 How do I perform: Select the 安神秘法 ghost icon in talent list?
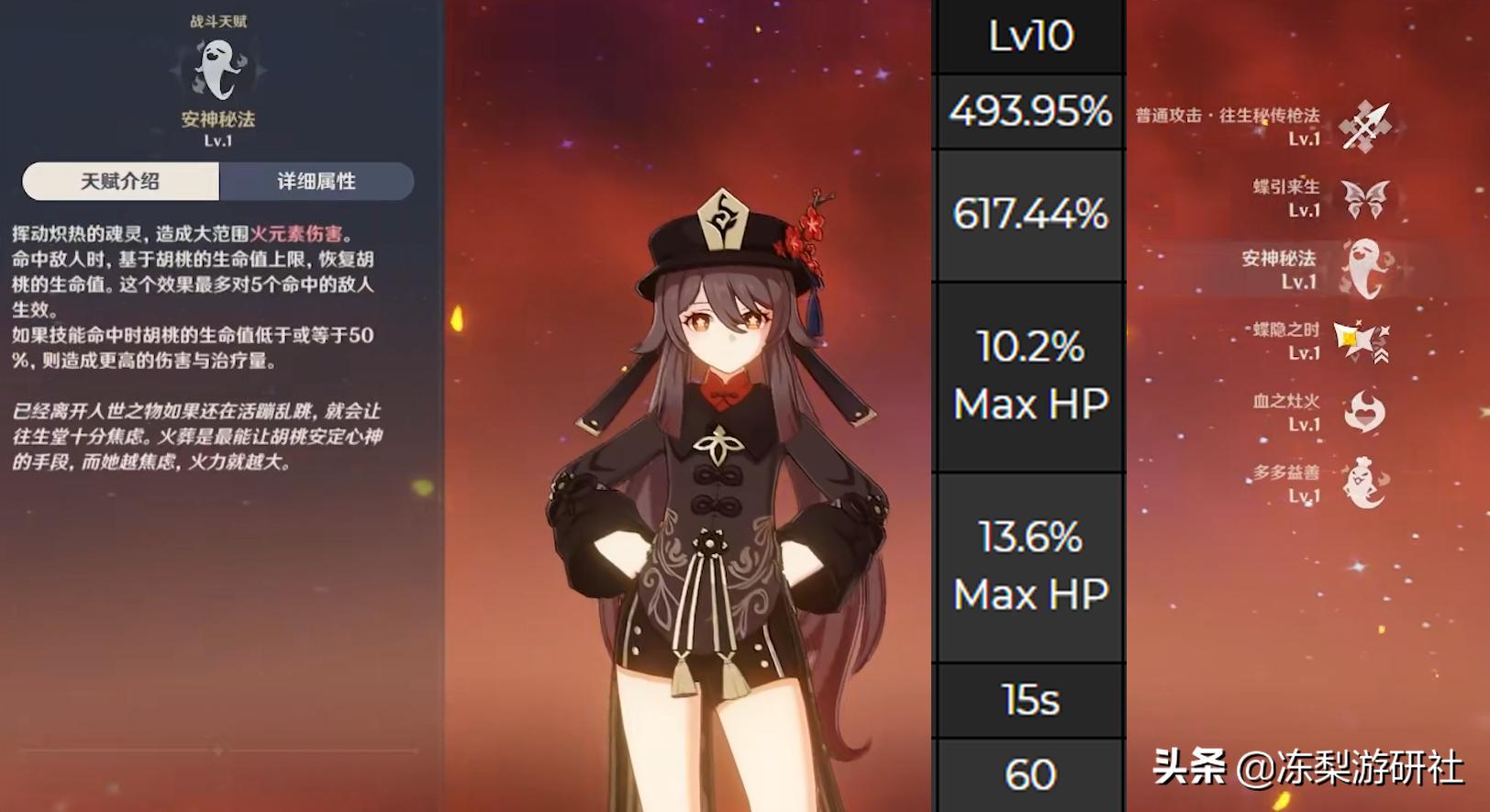[x=1365, y=270]
